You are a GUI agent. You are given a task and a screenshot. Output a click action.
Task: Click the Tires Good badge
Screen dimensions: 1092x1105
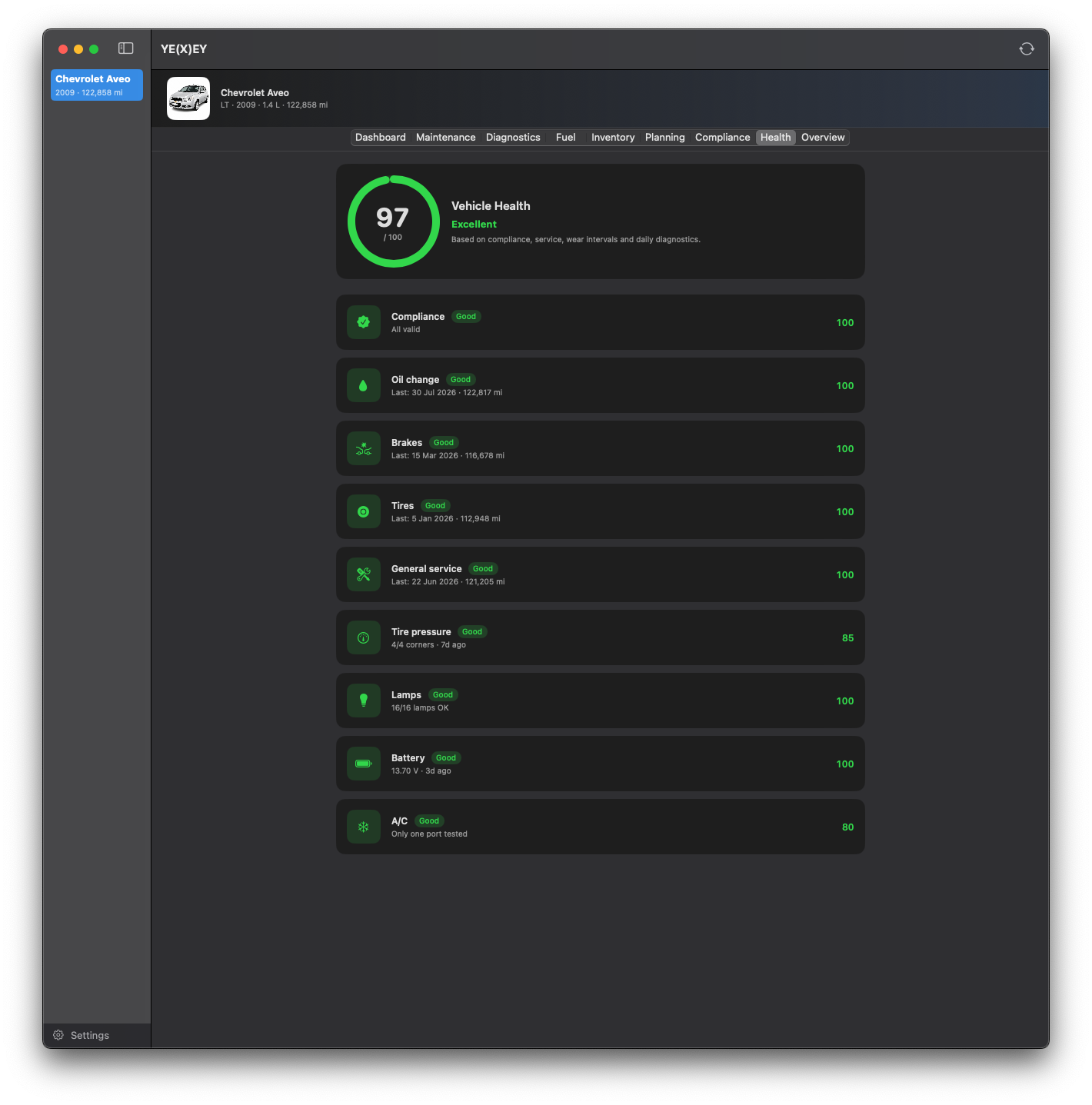[x=435, y=506]
